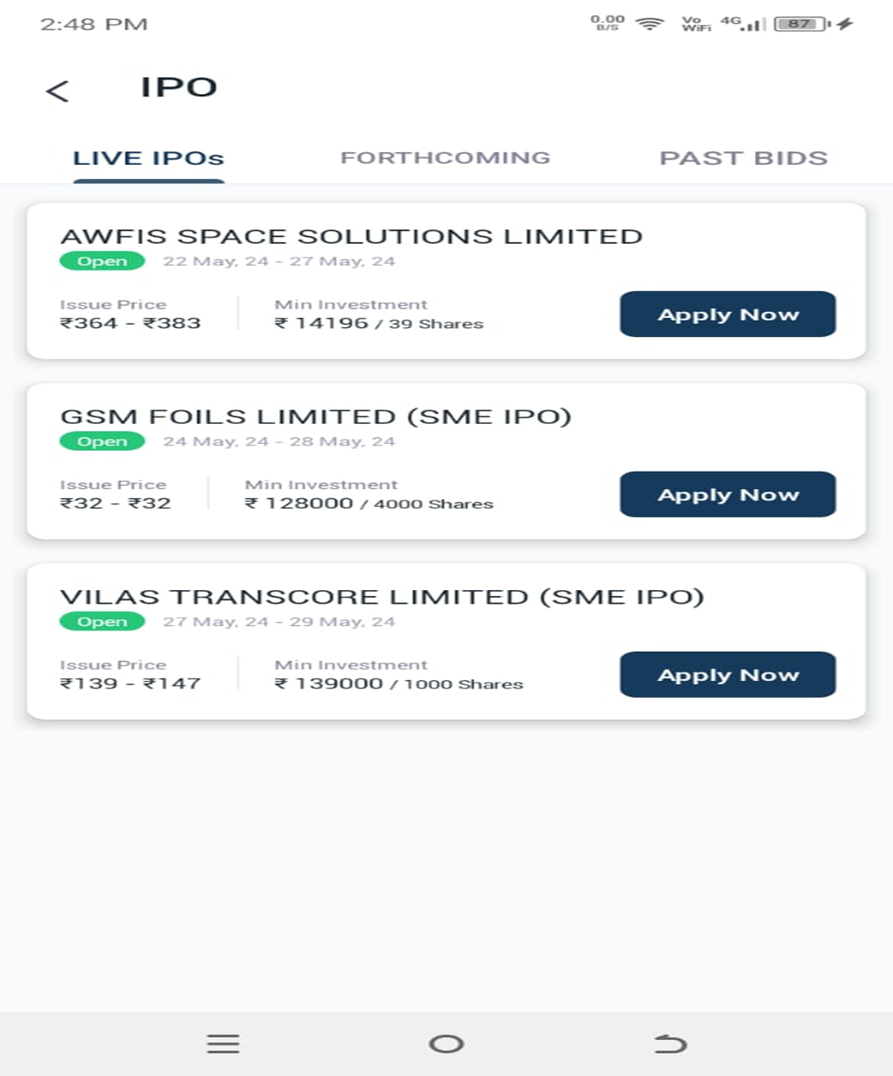Apply Now for Vilas Transcore Limited

coord(728,675)
